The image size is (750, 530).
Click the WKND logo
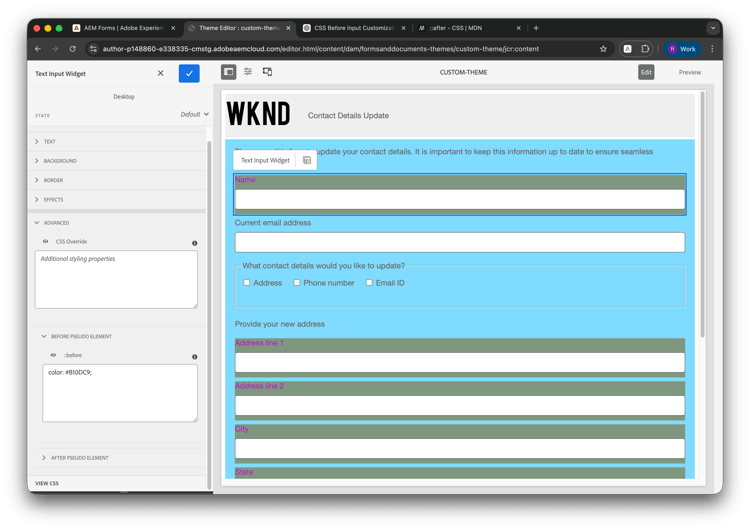[258, 114]
